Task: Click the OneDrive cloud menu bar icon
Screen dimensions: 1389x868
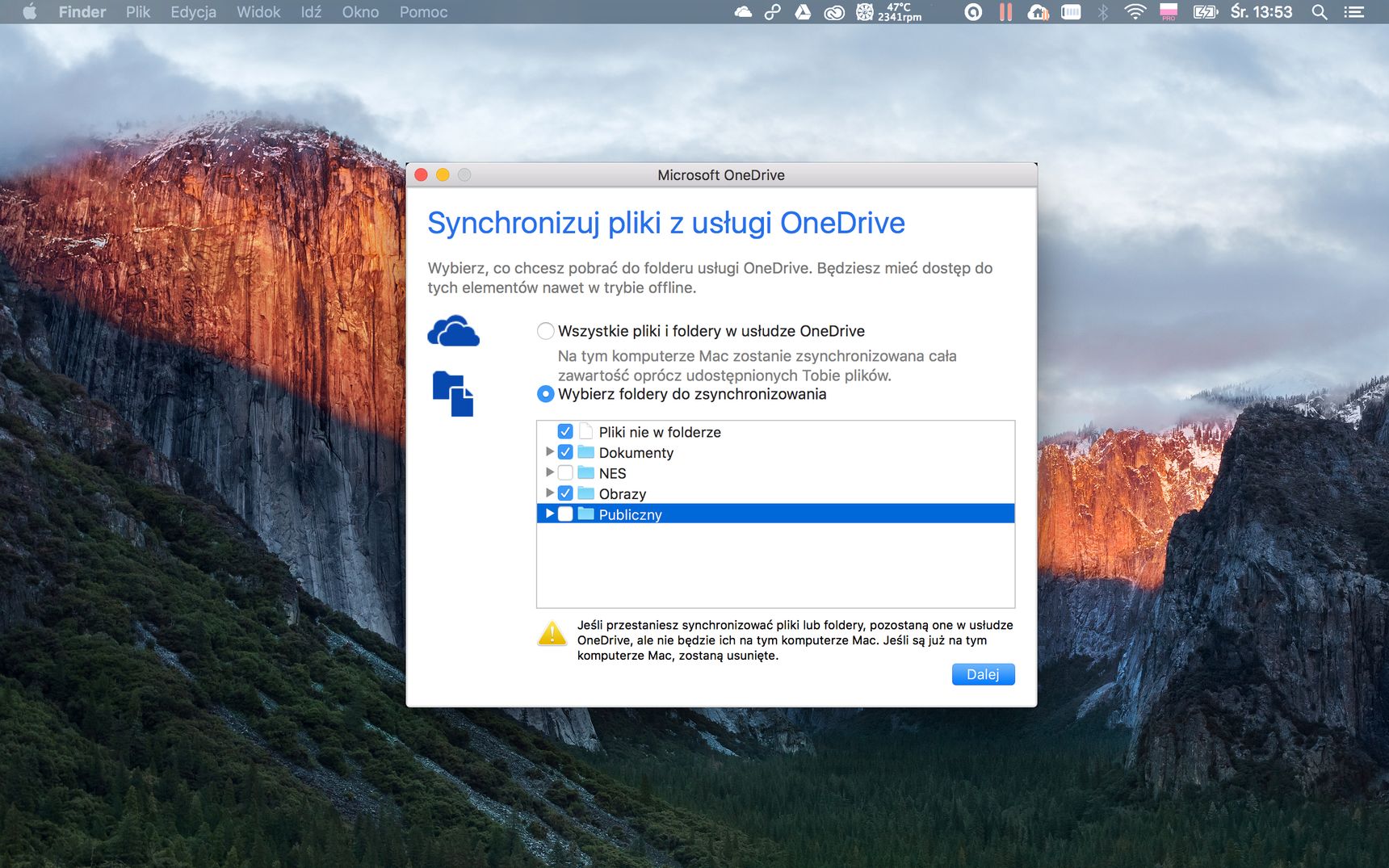Action: (x=743, y=12)
